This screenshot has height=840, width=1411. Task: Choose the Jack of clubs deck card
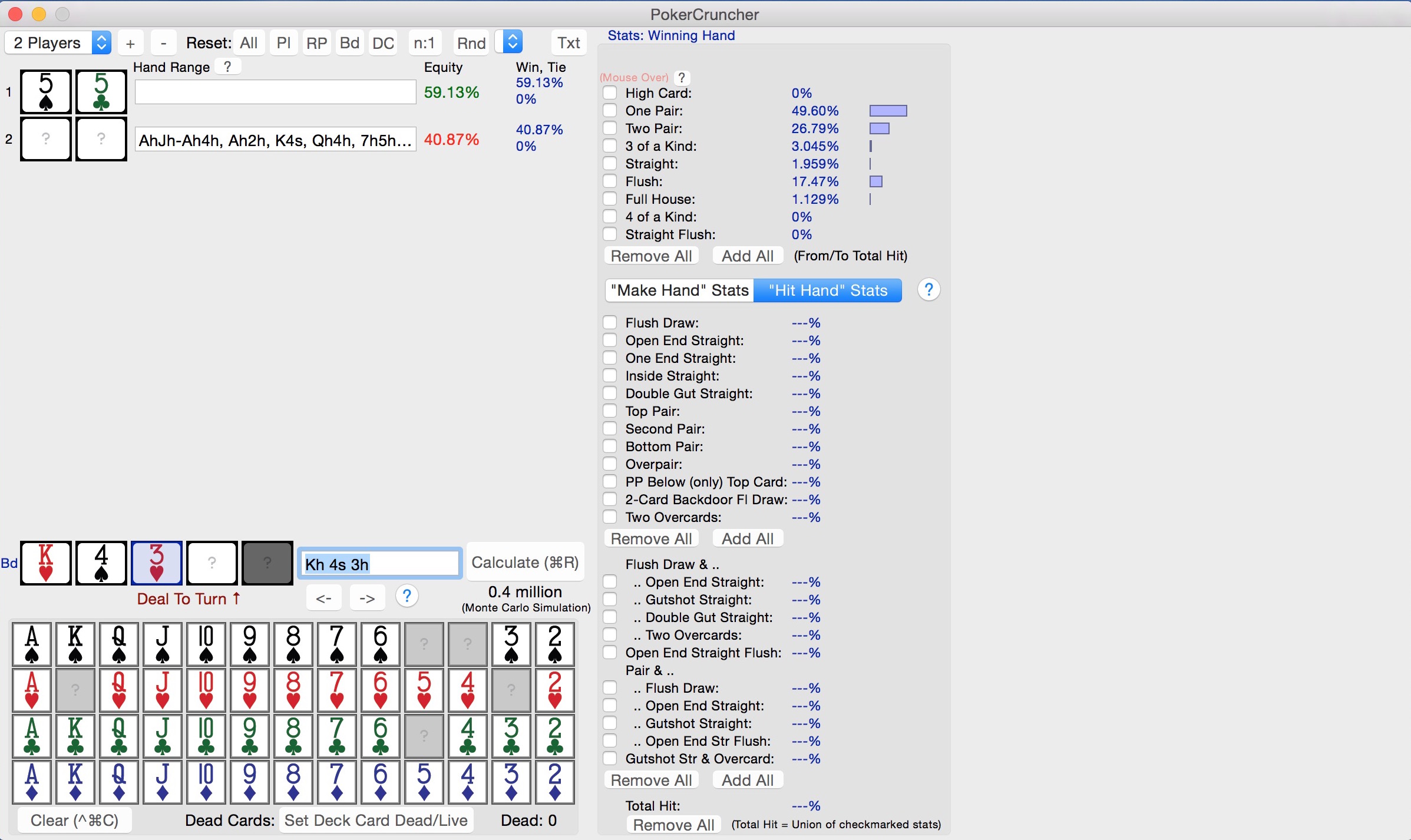pyautogui.click(x=163, y=736)
